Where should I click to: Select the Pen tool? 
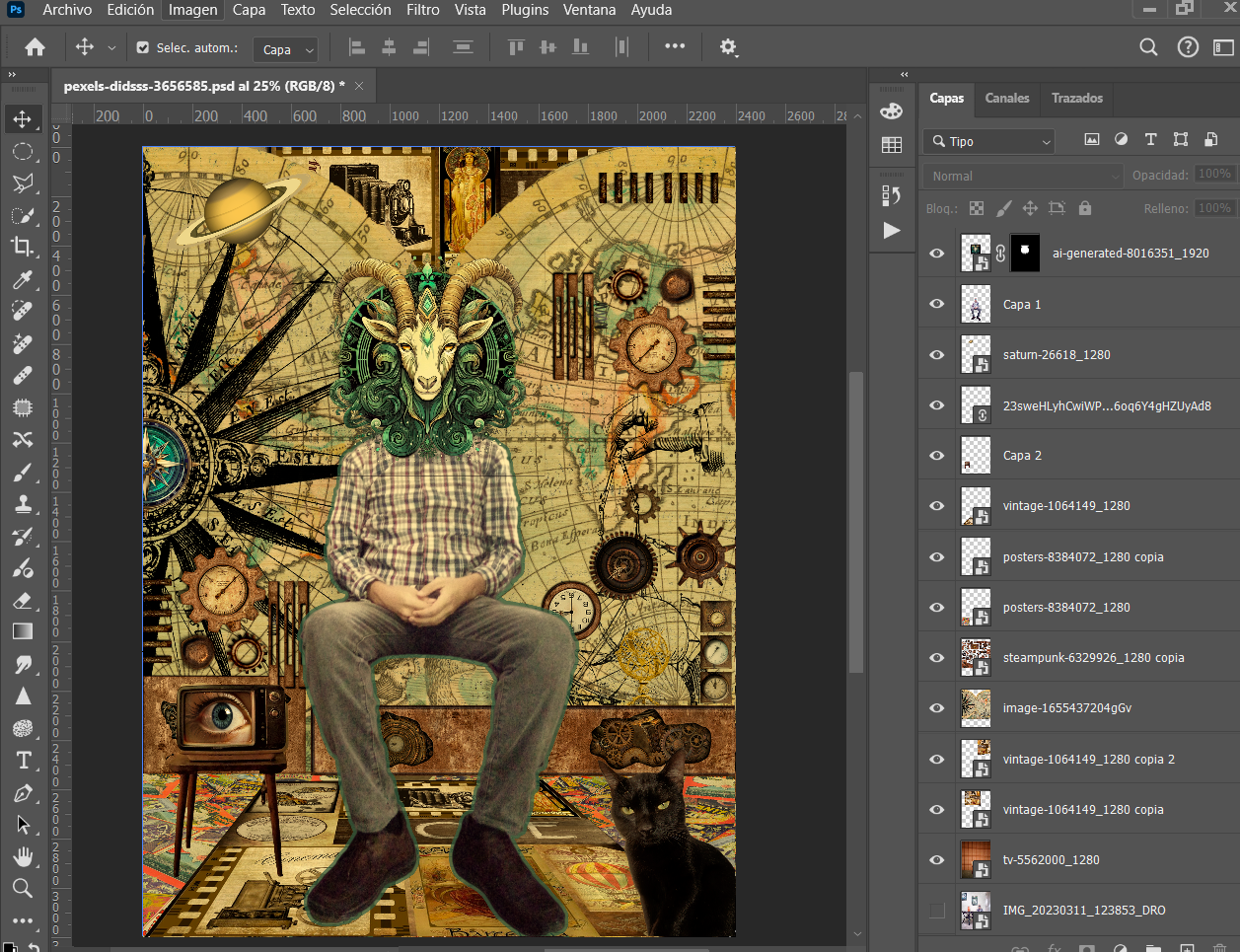pos(22,793)
